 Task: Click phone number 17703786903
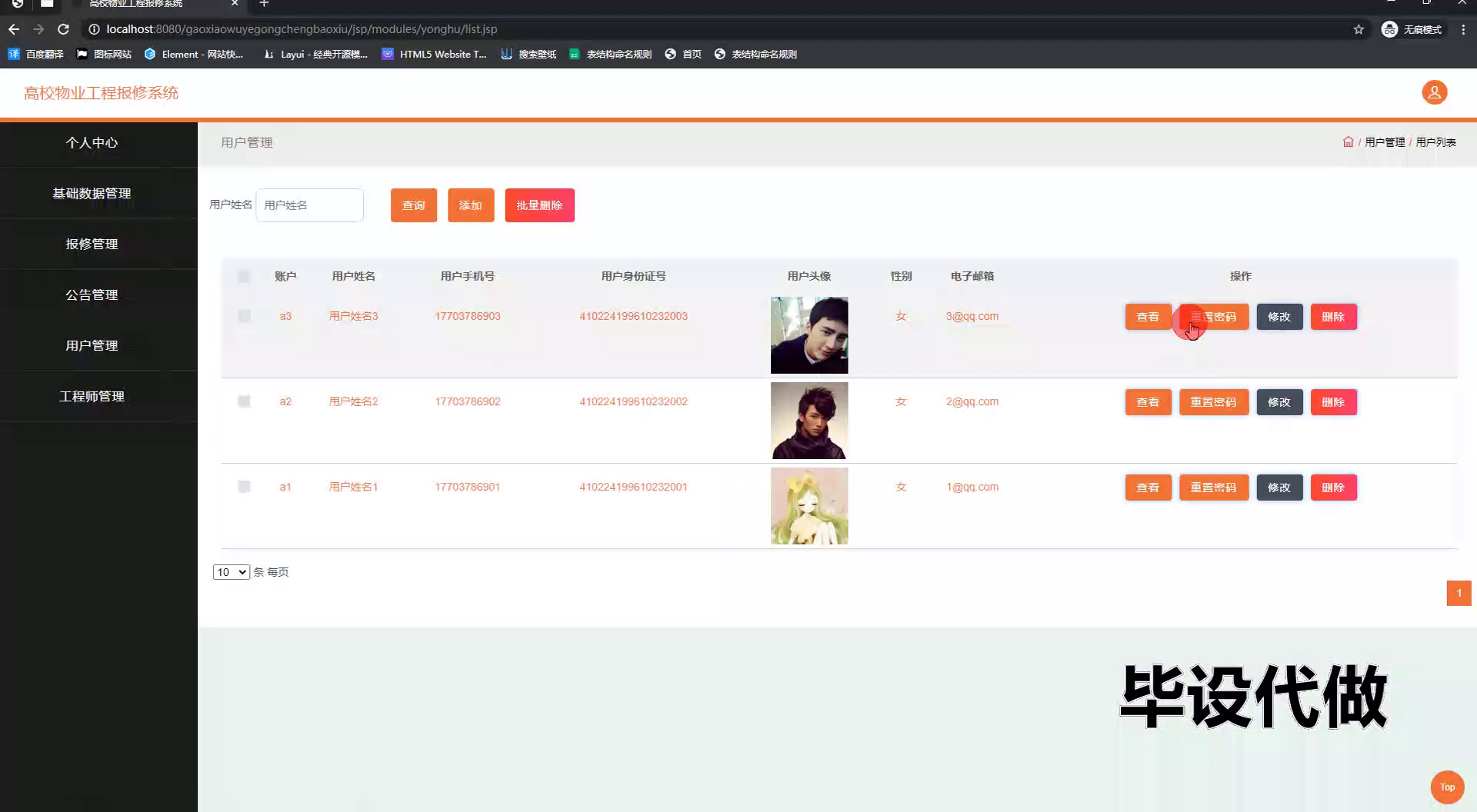[x=468, y=316]
